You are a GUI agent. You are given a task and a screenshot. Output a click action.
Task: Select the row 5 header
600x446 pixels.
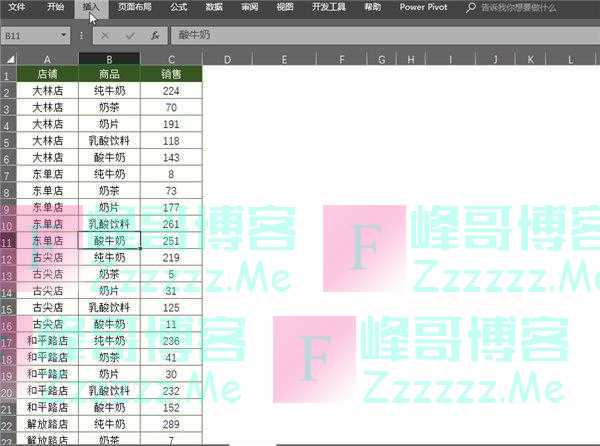click(x=7, y=141)
